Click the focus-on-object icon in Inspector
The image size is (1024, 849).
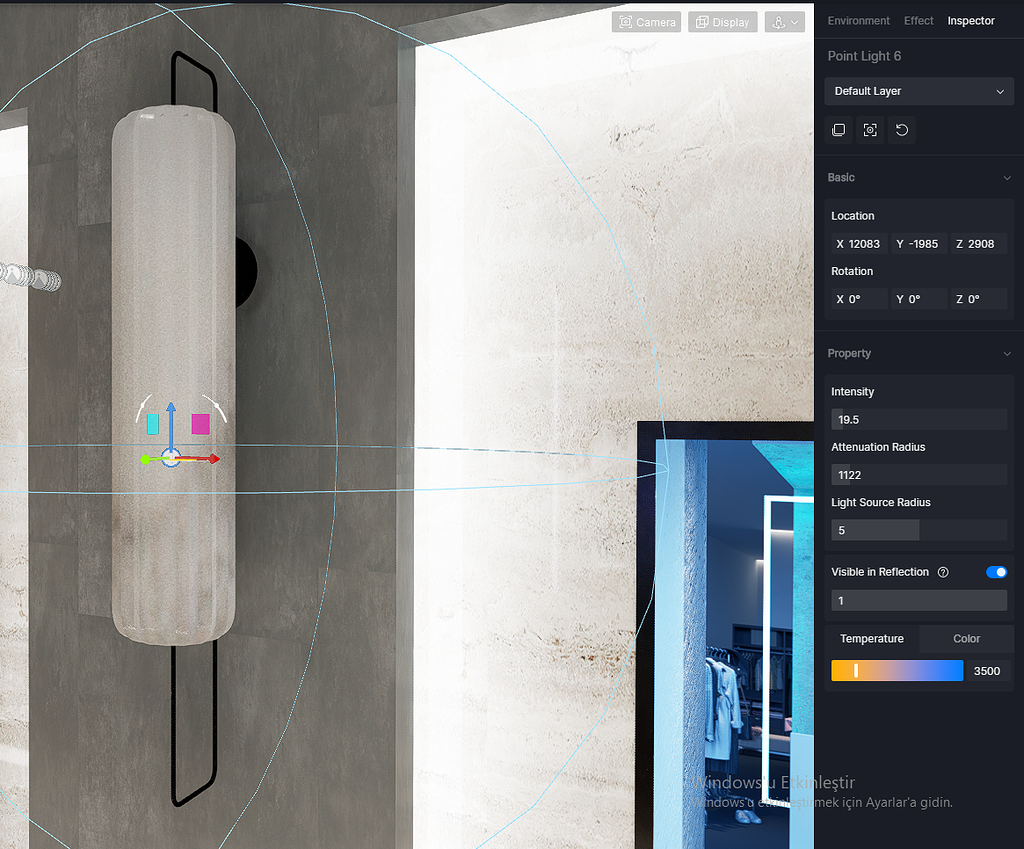coord(869,130)
